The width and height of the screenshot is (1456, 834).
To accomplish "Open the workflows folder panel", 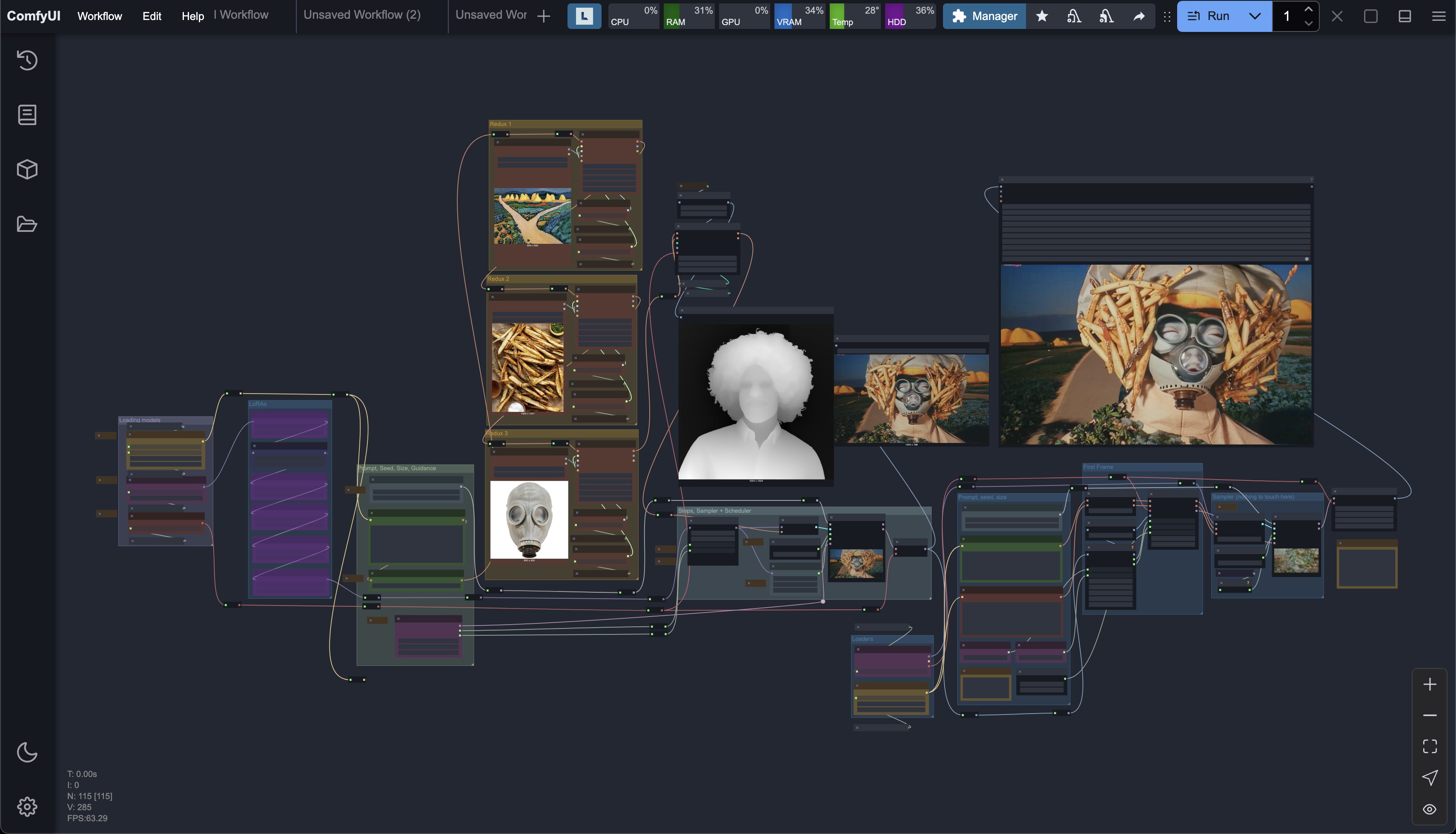I will [x=27, y=224].
